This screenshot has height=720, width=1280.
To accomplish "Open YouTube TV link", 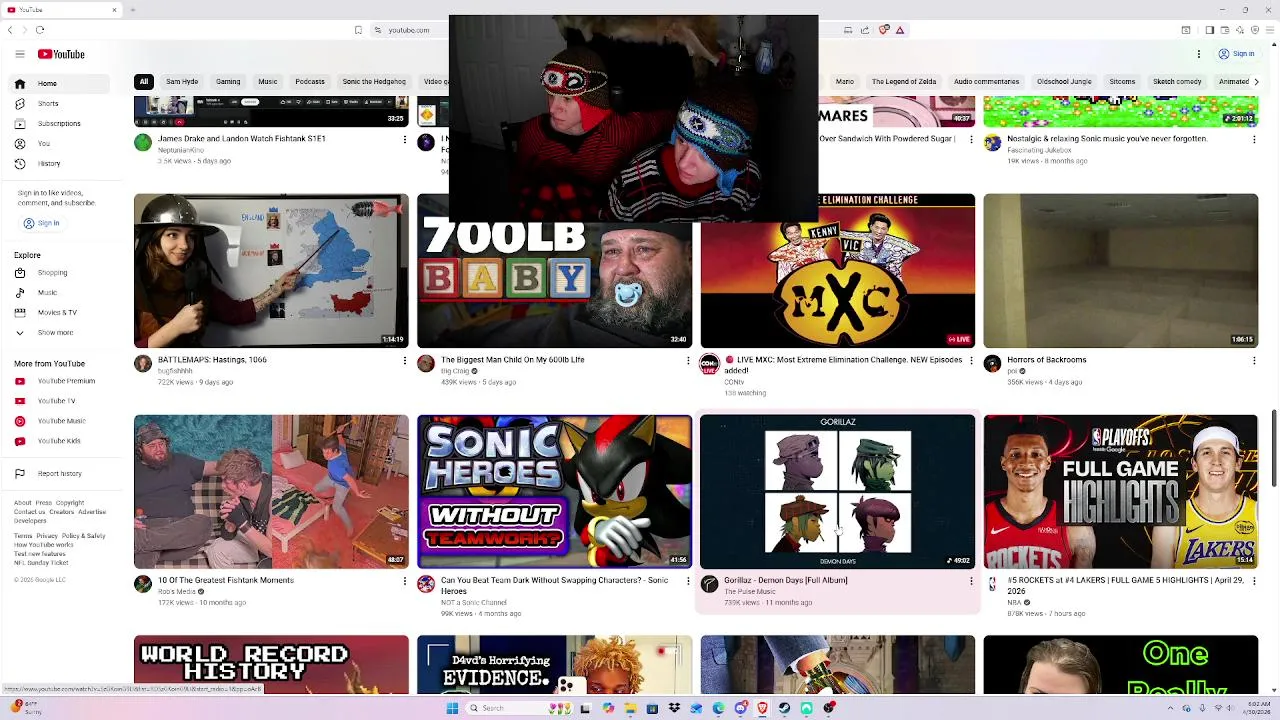I will 56,401.
